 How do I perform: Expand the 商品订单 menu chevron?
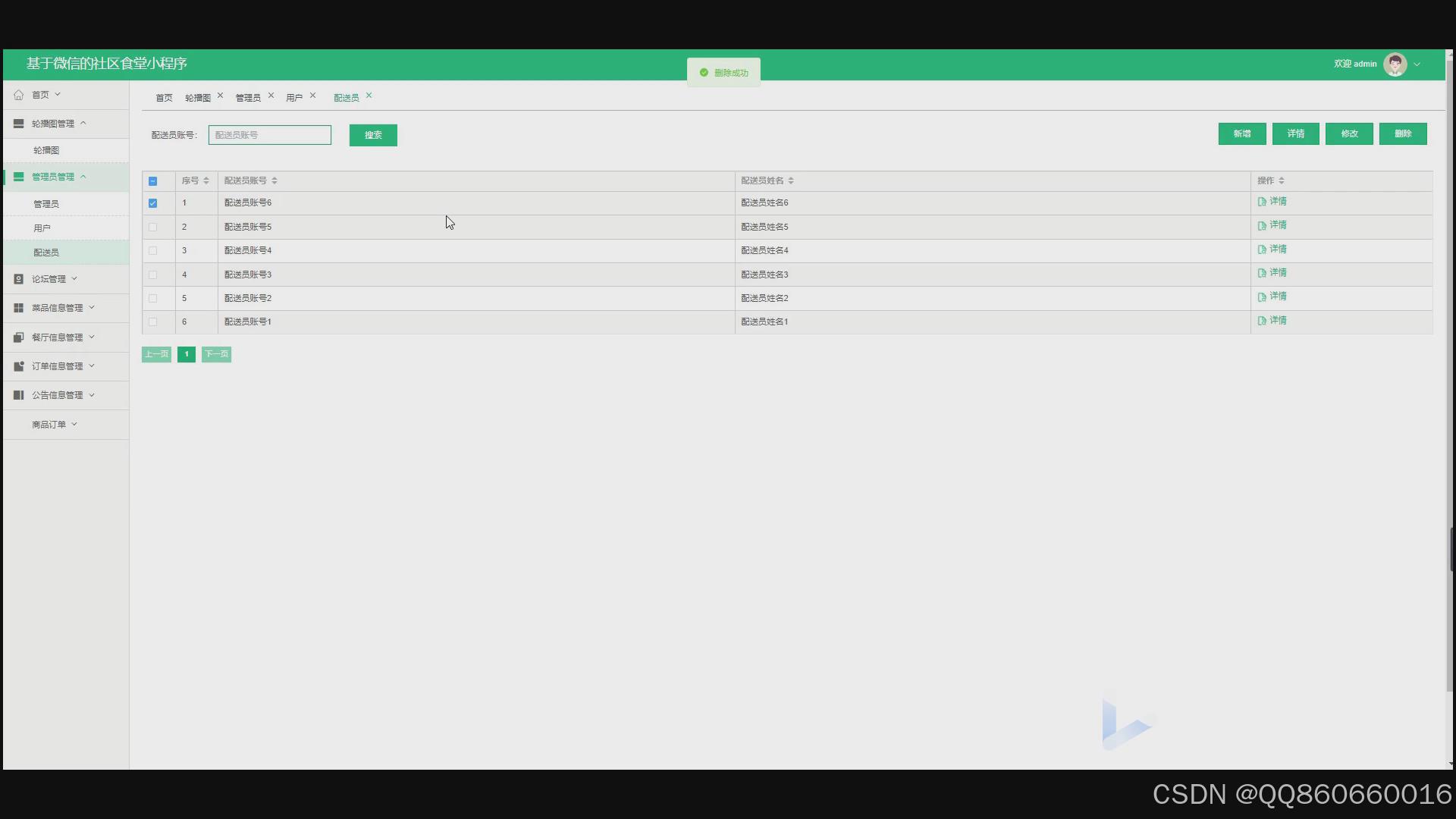pyautogui.click(x=74, y=425)
